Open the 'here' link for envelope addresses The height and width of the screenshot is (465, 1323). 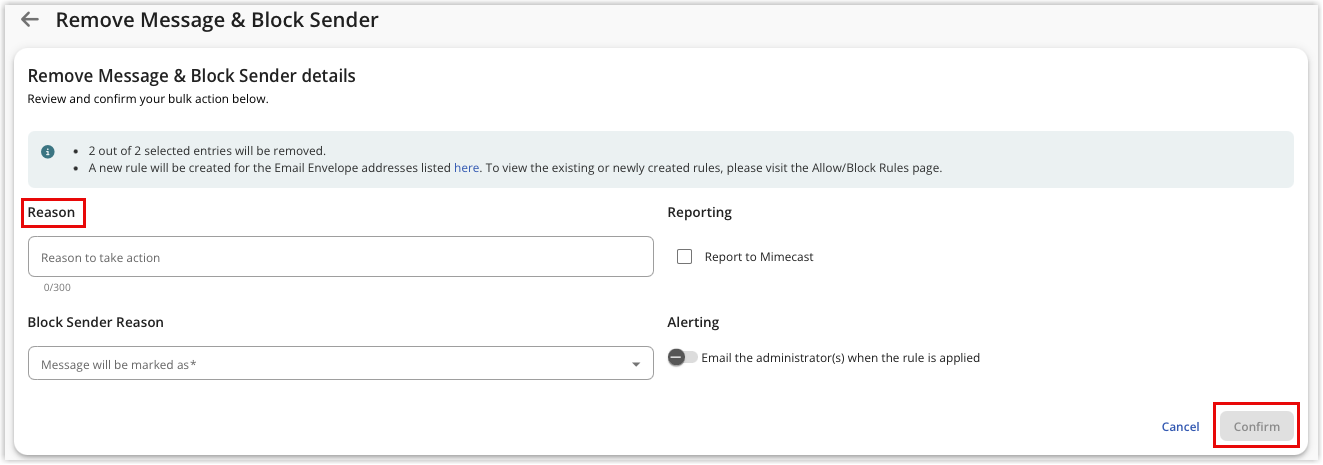[467, 168]
